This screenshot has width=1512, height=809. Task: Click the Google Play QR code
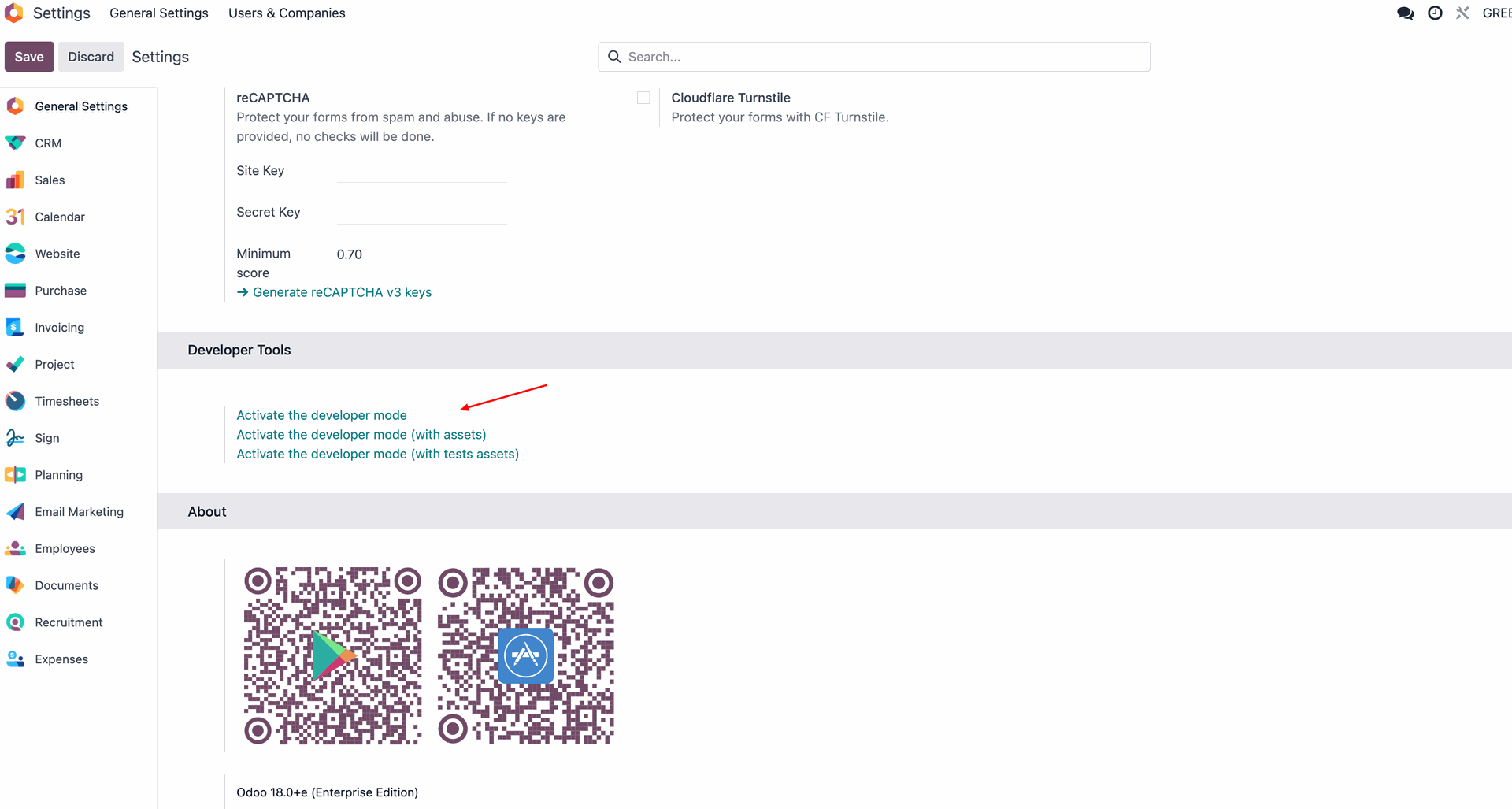[332, 656]
